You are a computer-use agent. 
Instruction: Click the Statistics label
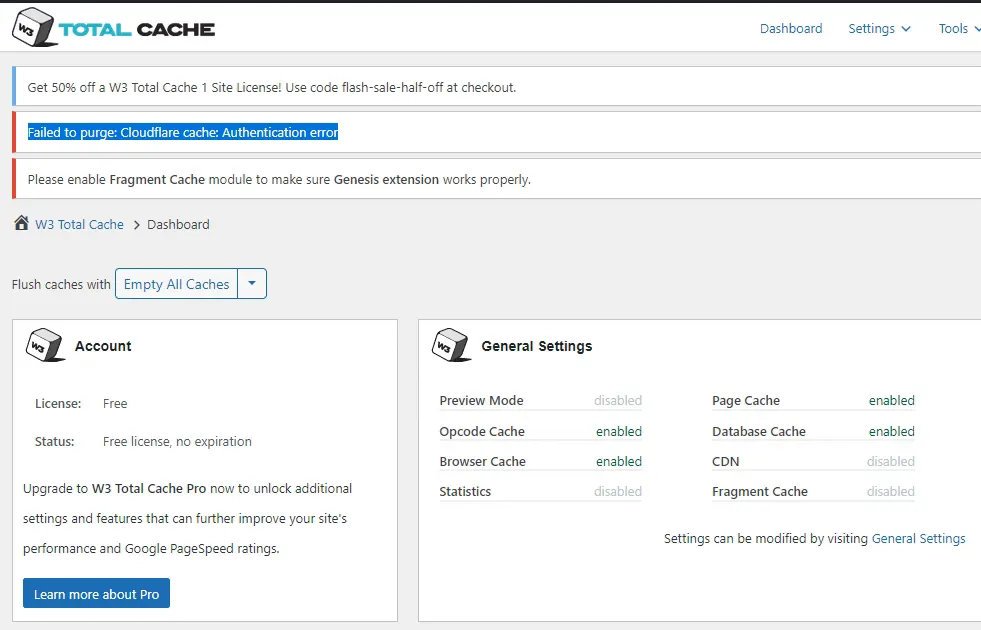(x=465, y=492)
